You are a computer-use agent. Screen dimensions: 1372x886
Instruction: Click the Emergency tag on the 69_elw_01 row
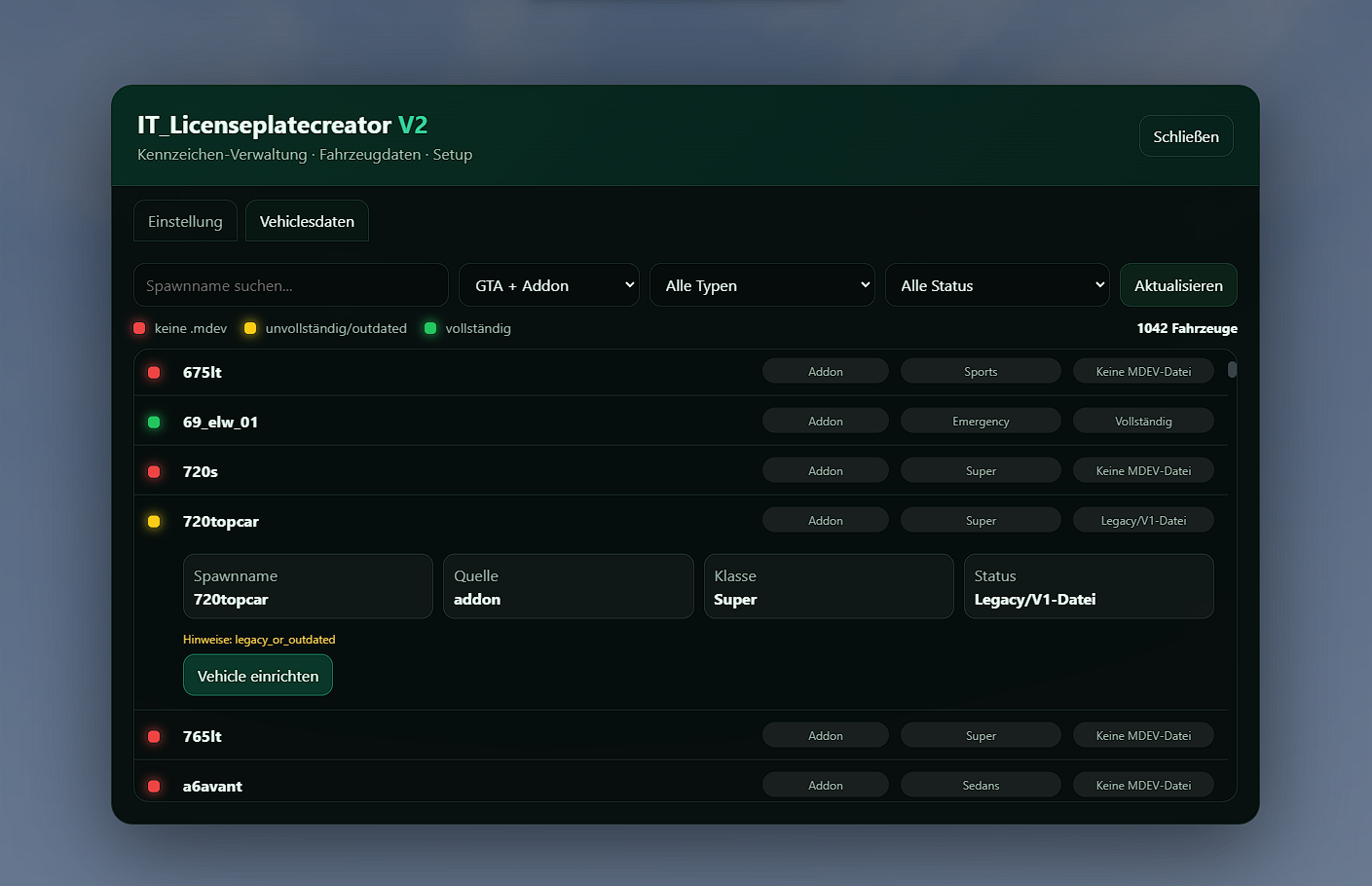(x=981, y=422)
